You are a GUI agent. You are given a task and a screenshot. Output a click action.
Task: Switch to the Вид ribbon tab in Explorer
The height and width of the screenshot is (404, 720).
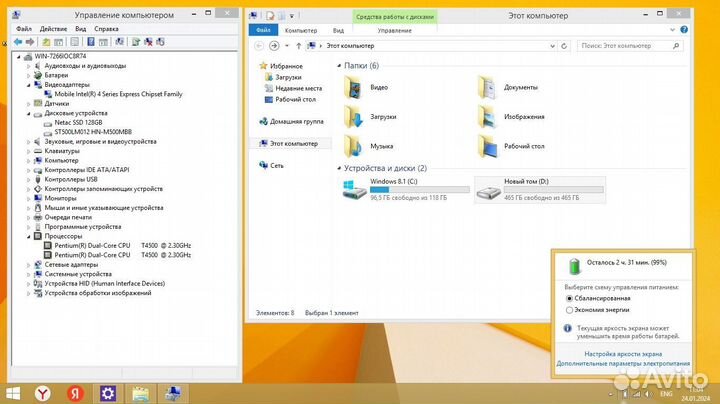pyautogui.click(x=338, y=30)
